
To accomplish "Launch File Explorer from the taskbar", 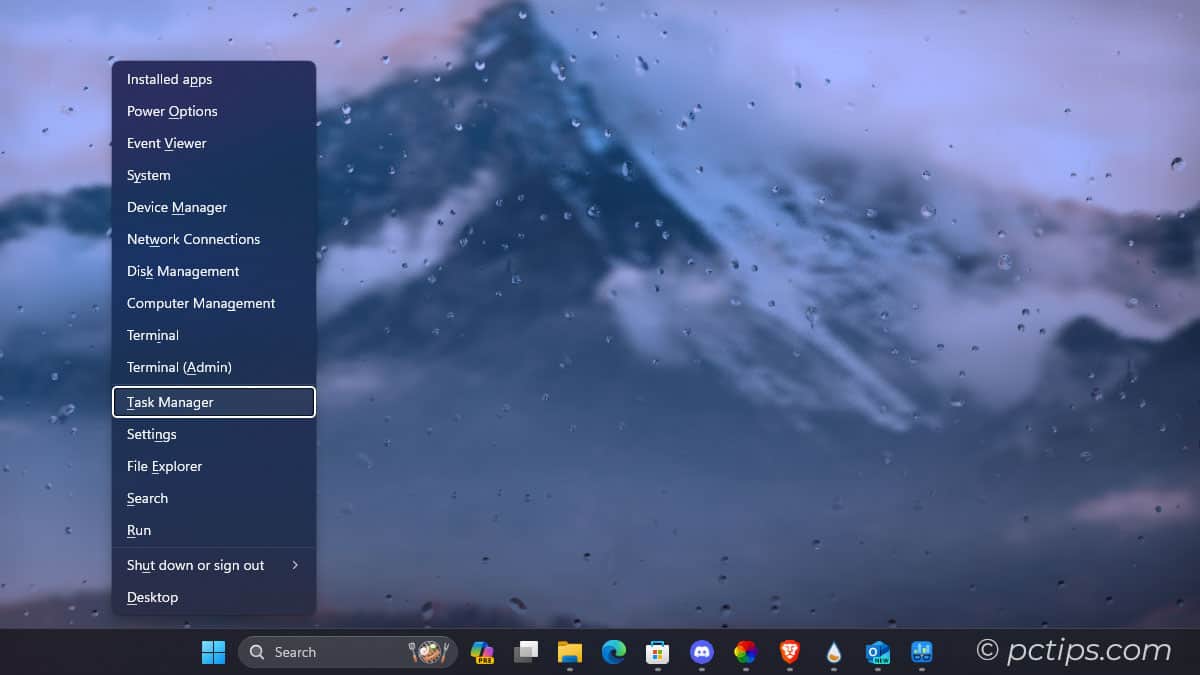I will pyautogui.click(x=570, y=652).
